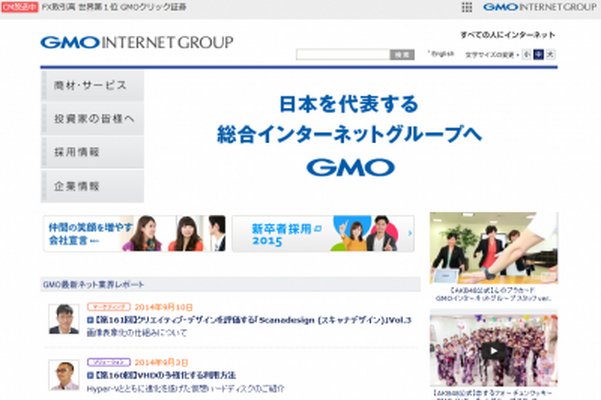Click the date 2014年9月10日
601x400 pixels.
pos(164,307)
